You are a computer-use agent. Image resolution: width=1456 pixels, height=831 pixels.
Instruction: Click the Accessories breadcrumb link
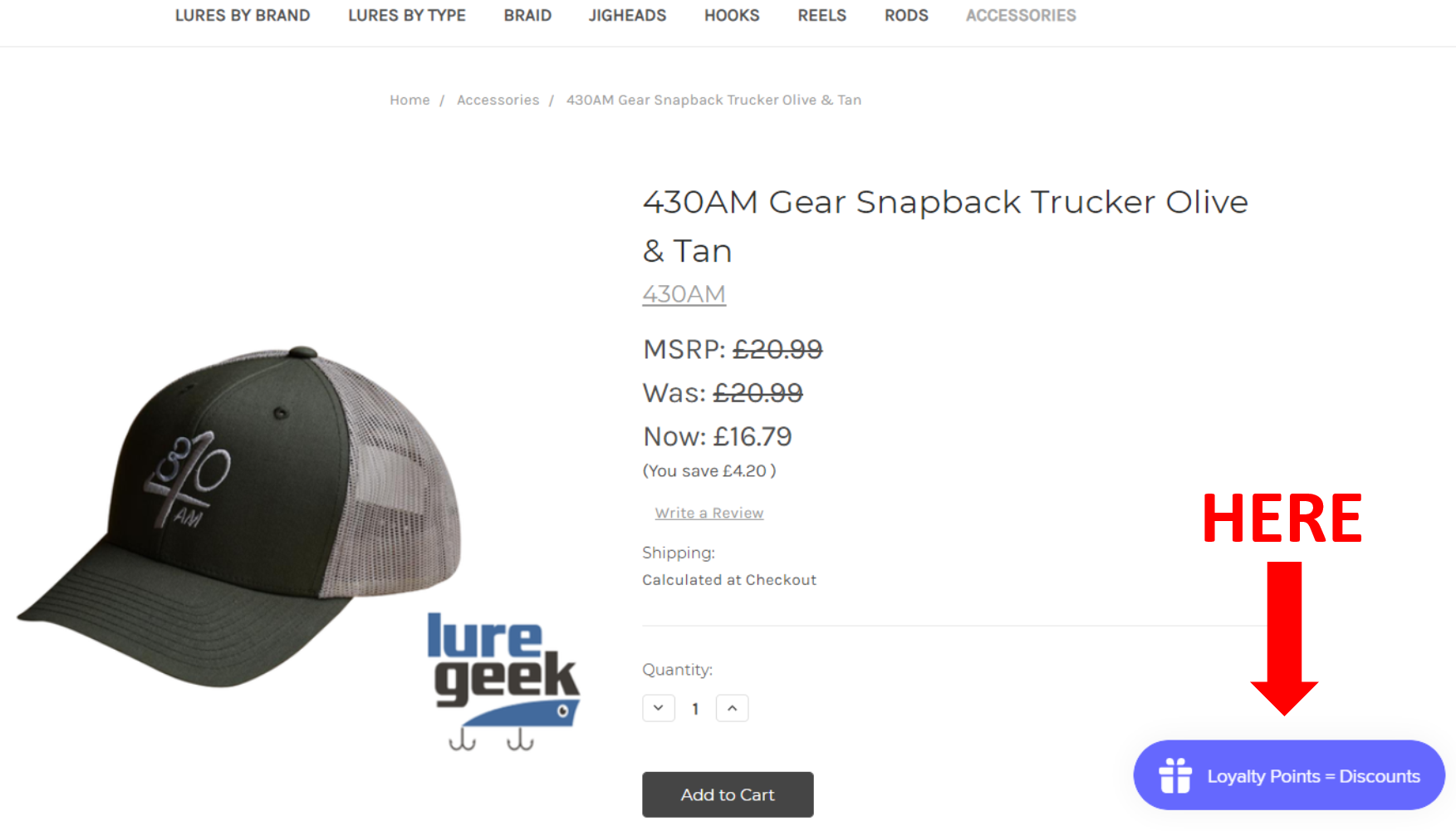coord(498,100)
